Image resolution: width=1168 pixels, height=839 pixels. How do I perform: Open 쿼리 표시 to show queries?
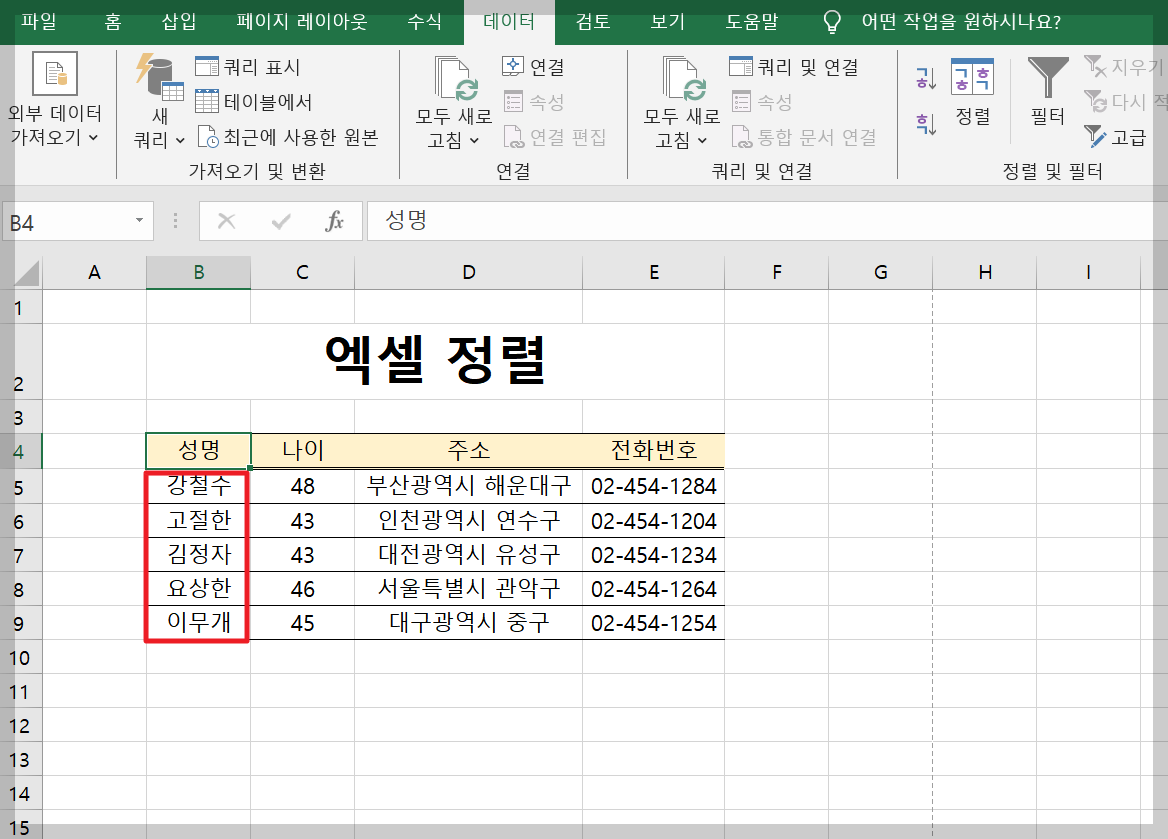[208, 65]
